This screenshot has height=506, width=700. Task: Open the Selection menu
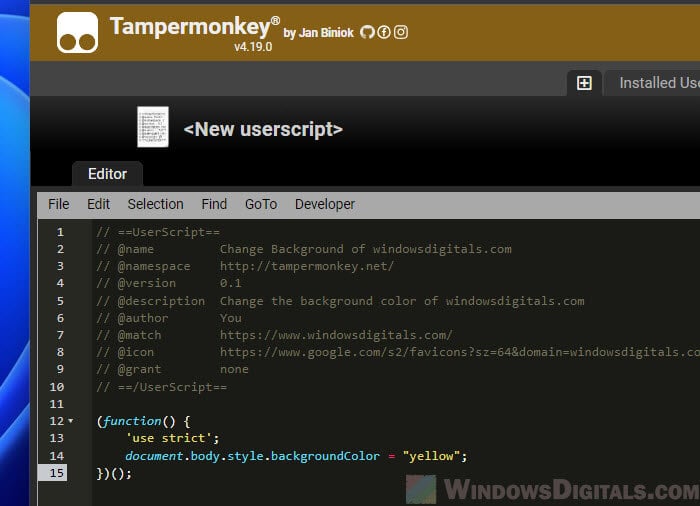coord(155,204)
